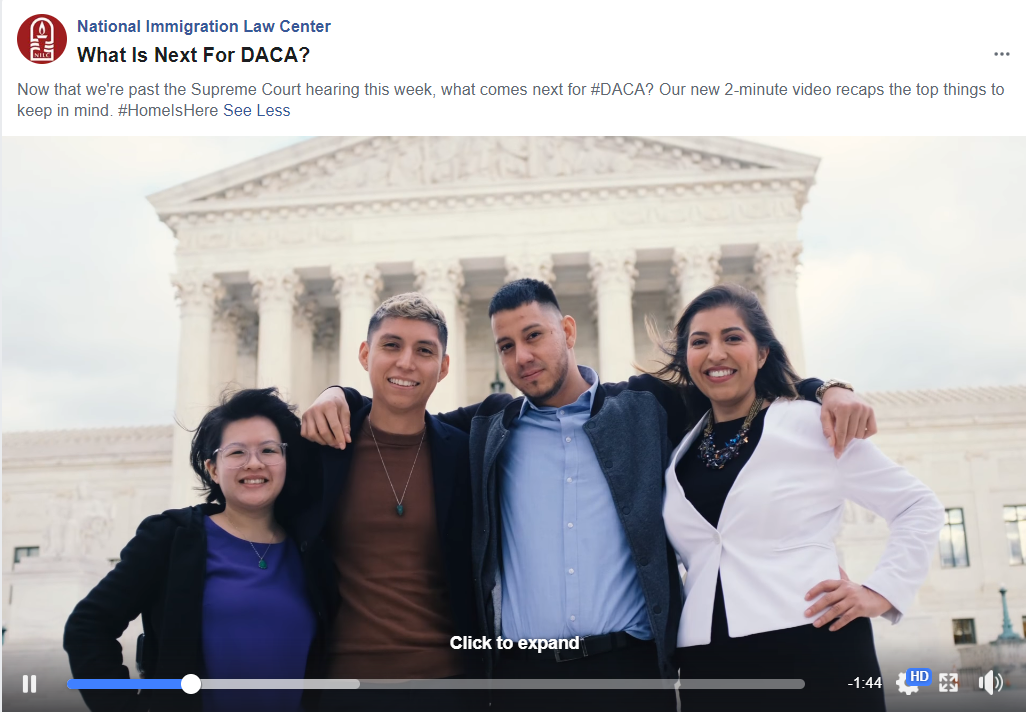Mute the video with the speaker icon
The image size is (1026, 712).
(991, 683)
